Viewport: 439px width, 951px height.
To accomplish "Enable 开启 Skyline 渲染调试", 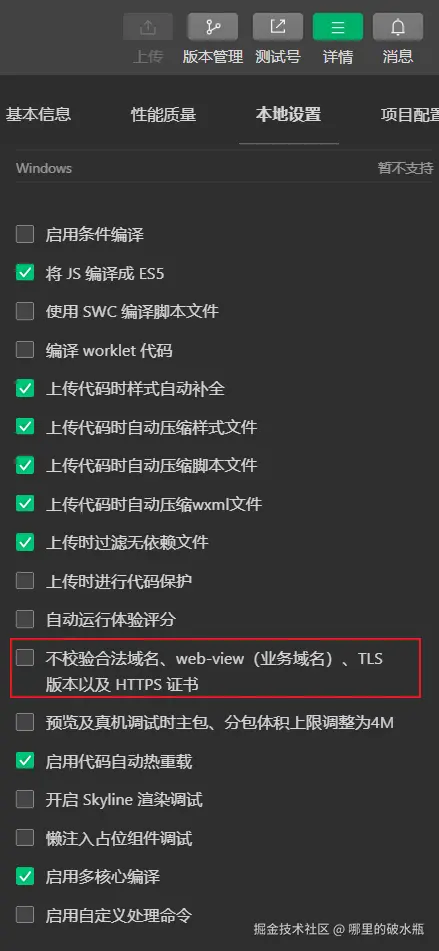I will point(25,799).
